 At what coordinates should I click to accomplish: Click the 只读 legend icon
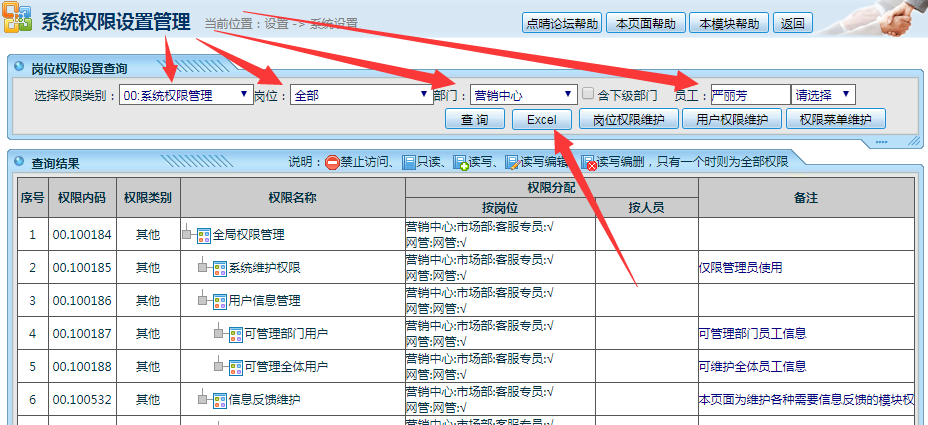408,162
